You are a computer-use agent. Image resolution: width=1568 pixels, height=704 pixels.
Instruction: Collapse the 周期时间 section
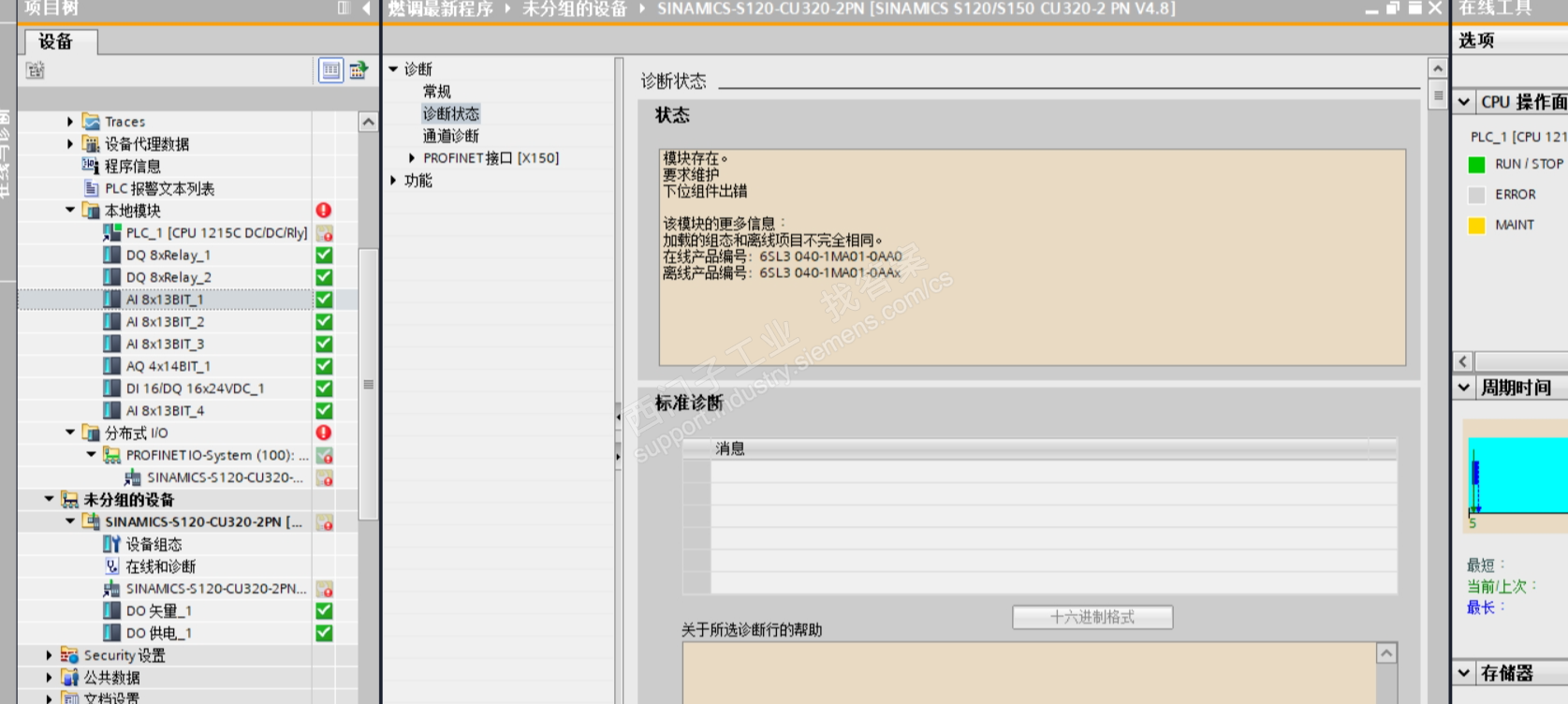point(1465,388)
